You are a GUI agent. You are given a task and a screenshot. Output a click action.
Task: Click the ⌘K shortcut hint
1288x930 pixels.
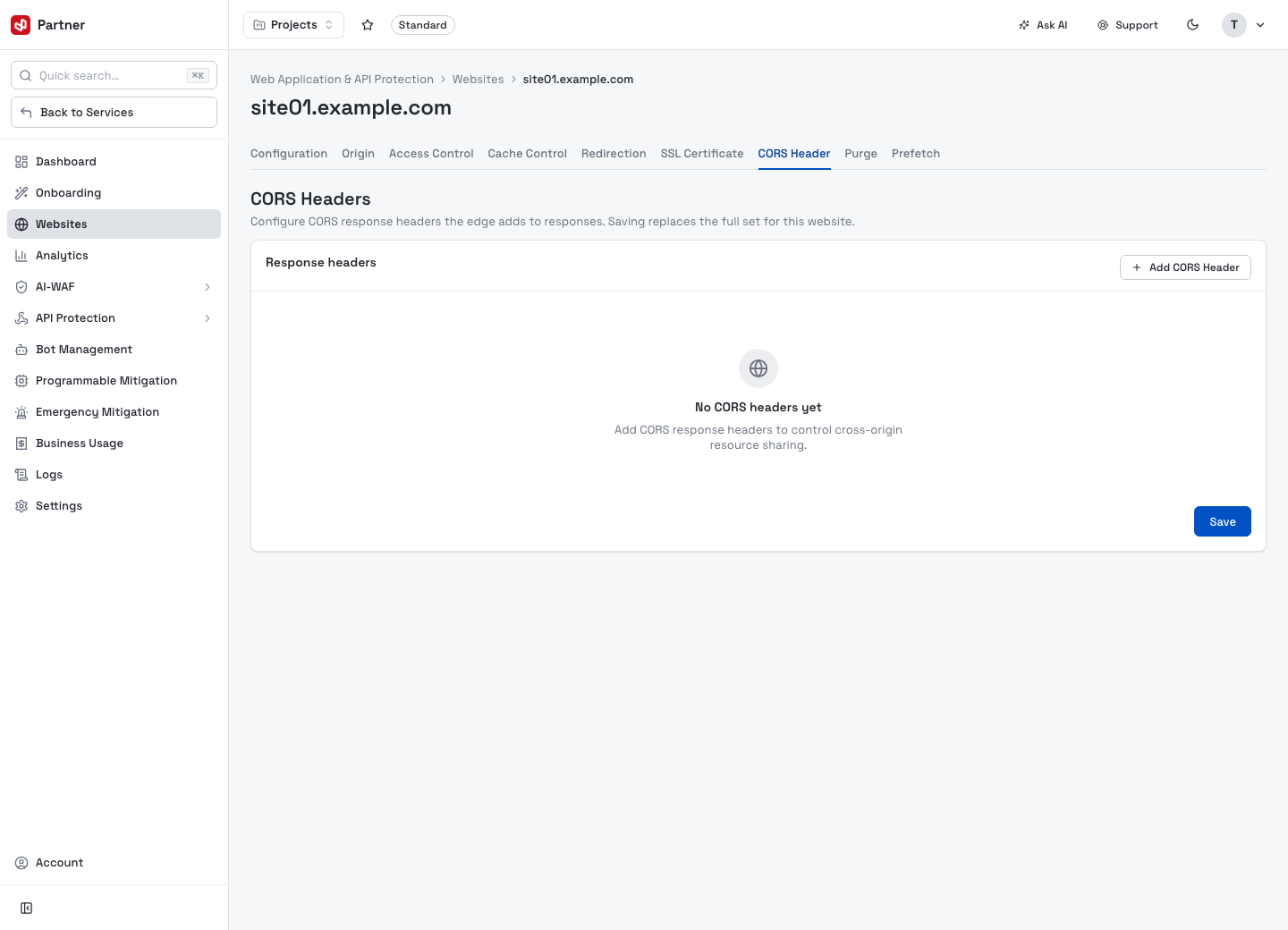(x=198, y=76)
